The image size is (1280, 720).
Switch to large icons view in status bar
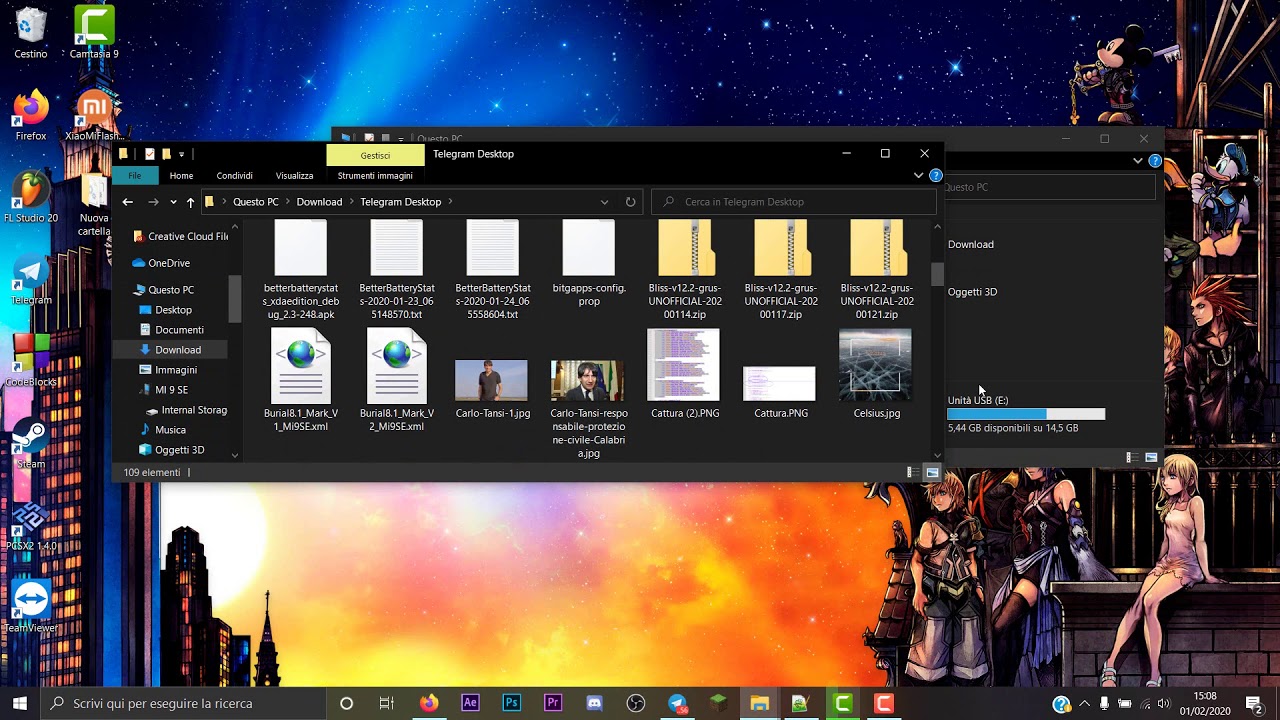932,472
